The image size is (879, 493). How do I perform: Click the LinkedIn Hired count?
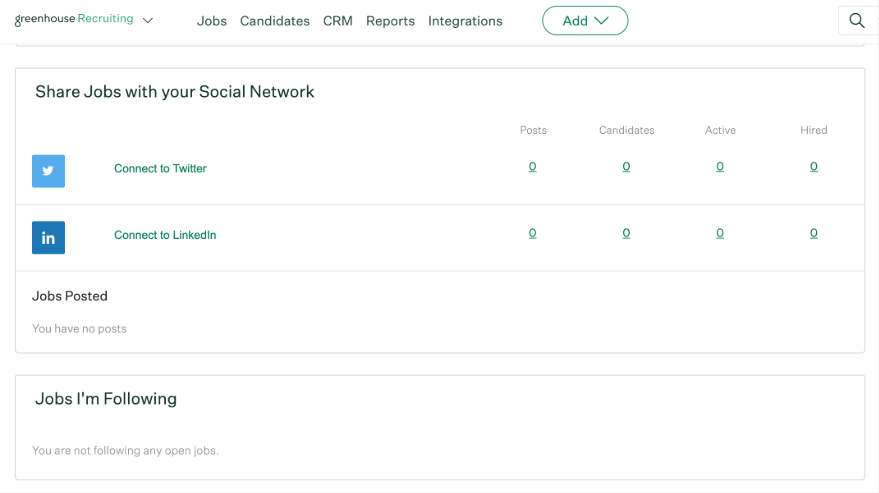814,233
